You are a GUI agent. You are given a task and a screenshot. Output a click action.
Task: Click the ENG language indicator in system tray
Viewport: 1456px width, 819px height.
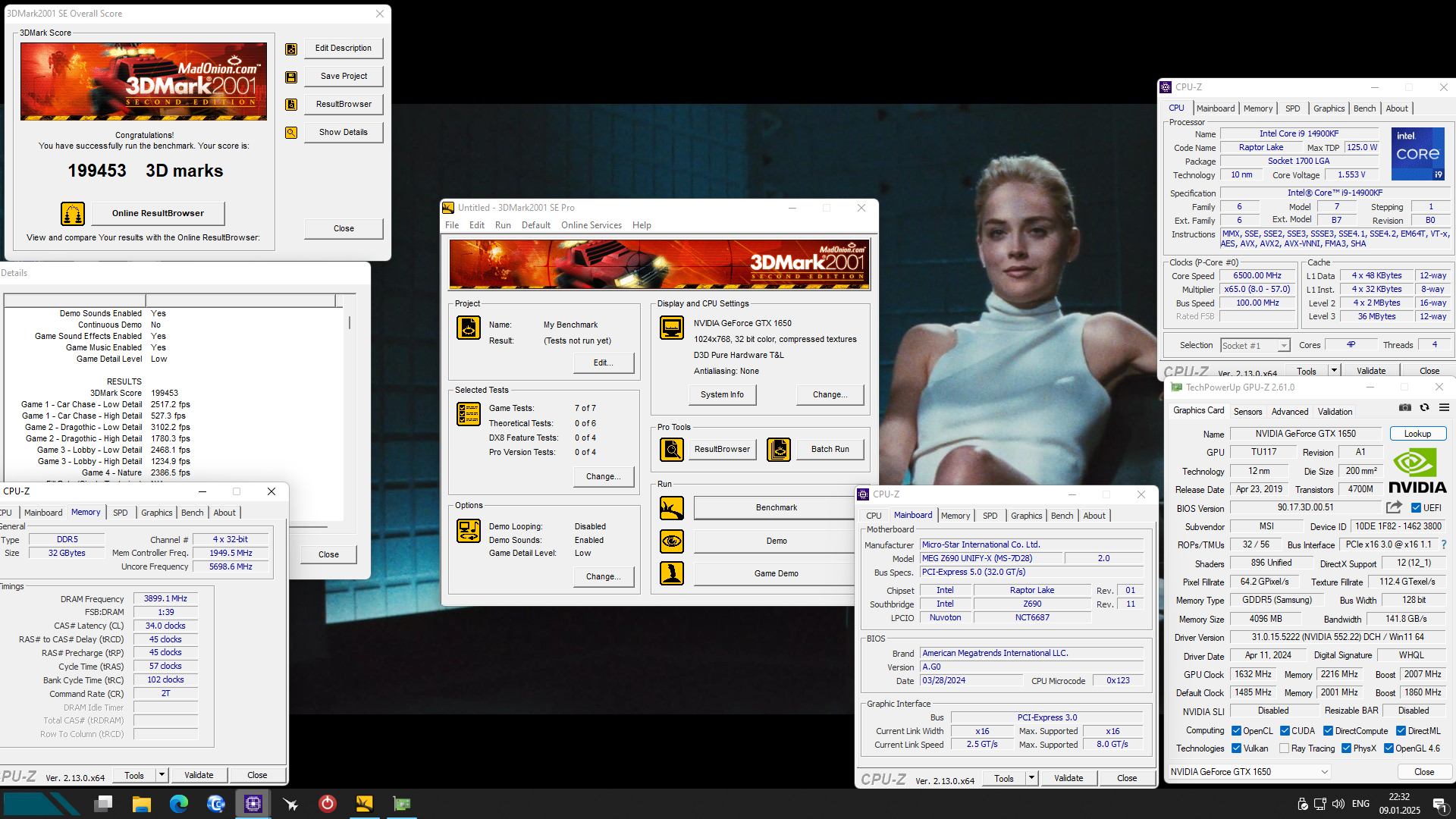1360,804
